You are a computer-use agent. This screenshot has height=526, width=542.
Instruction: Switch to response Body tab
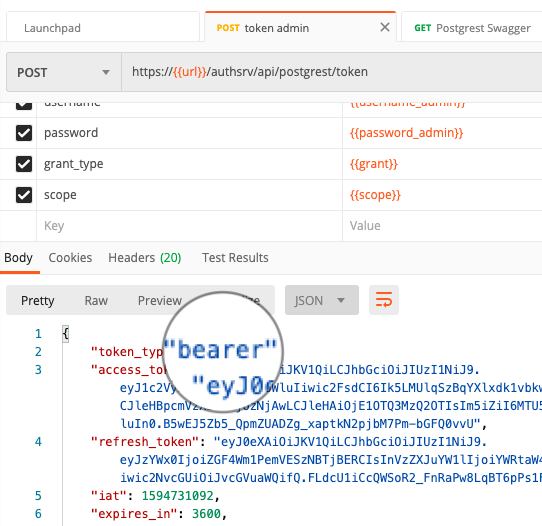[18, 258]
